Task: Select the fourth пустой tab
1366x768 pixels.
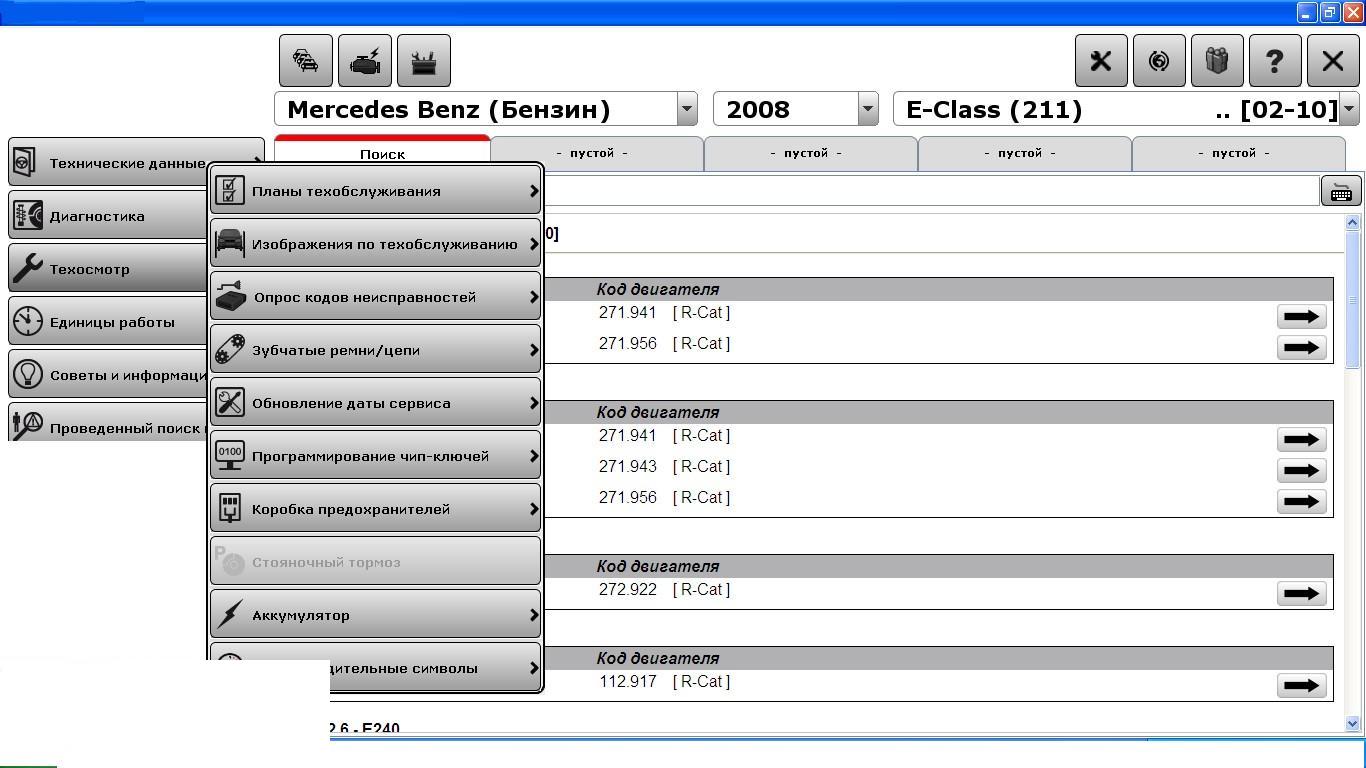Action: point(1239,153)
